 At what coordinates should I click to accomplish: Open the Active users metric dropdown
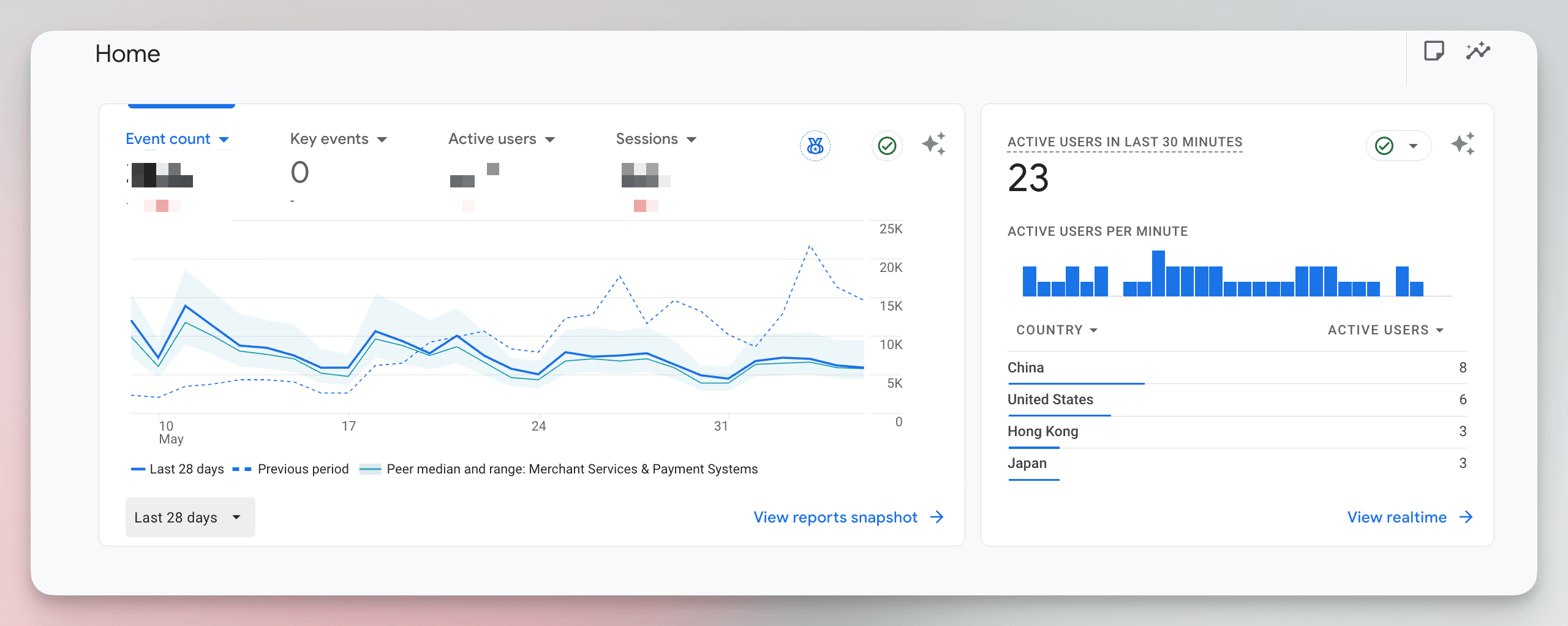502,139
